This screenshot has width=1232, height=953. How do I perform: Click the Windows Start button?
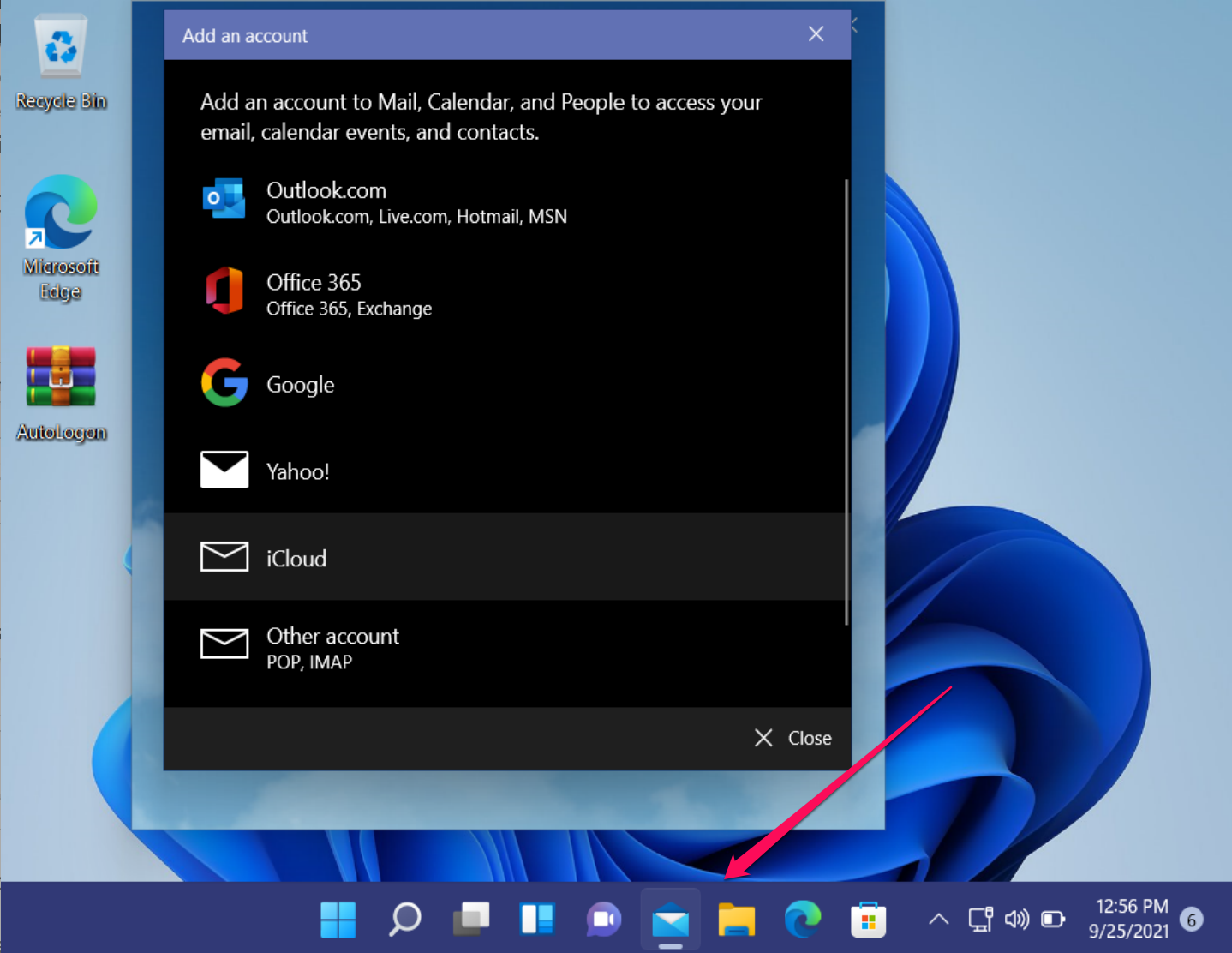pyautogui.click(x=338, y=919)
